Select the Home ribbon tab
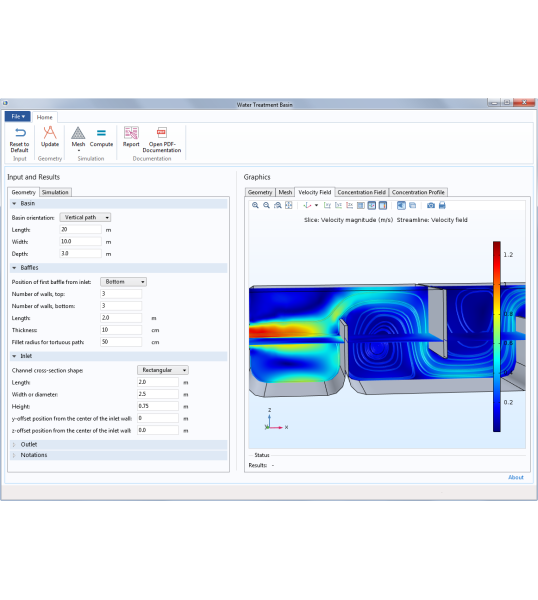 tap(44, 117)
